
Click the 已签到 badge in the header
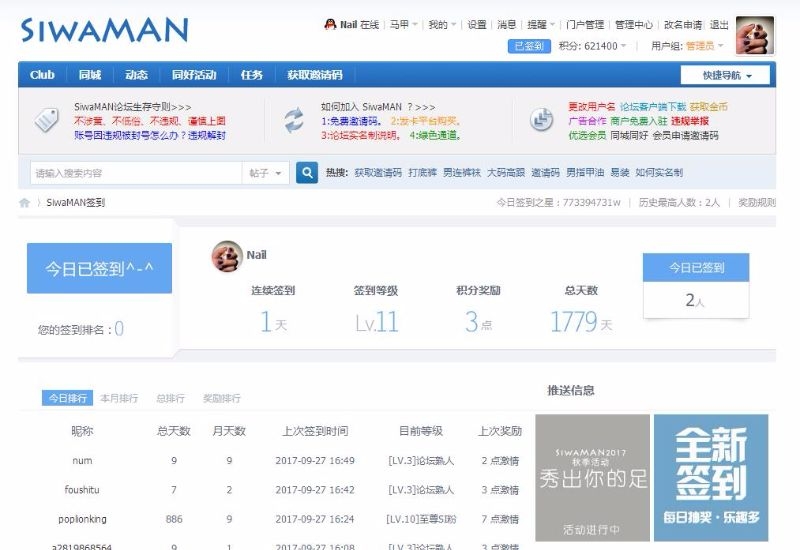tap(529, 46)
